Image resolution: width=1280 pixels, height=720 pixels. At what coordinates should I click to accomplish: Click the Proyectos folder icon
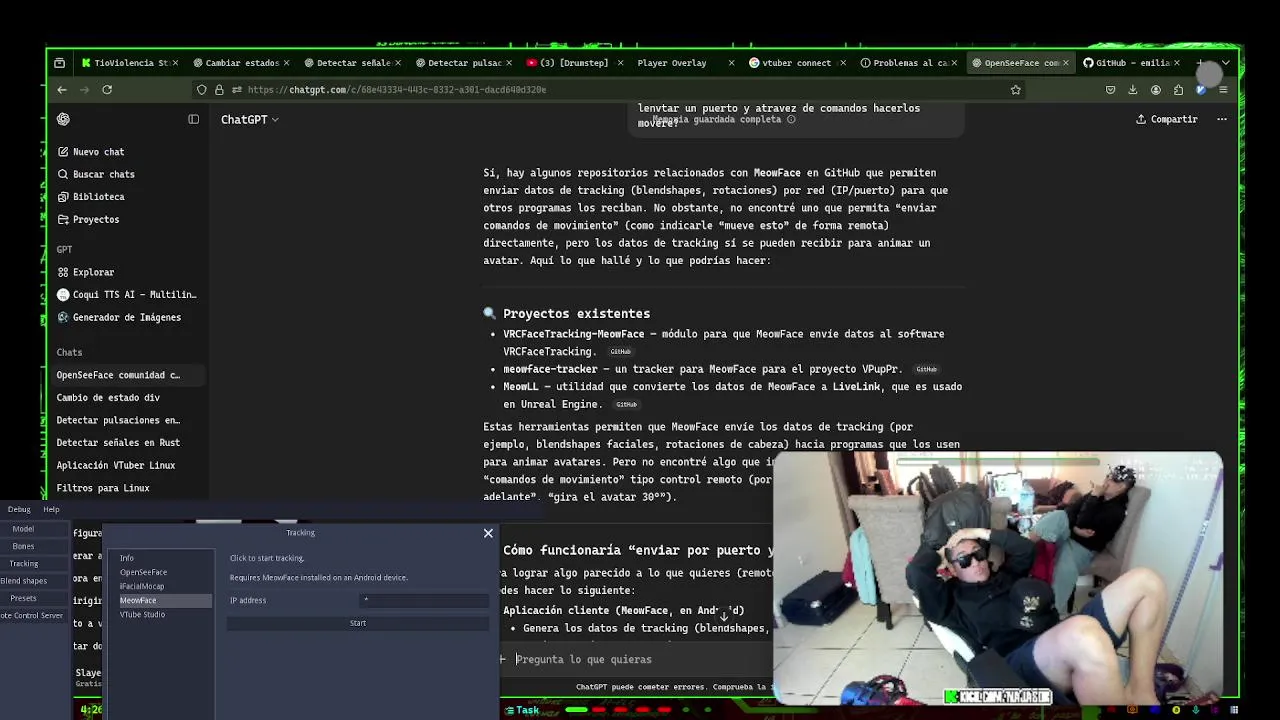pos(63,219)
